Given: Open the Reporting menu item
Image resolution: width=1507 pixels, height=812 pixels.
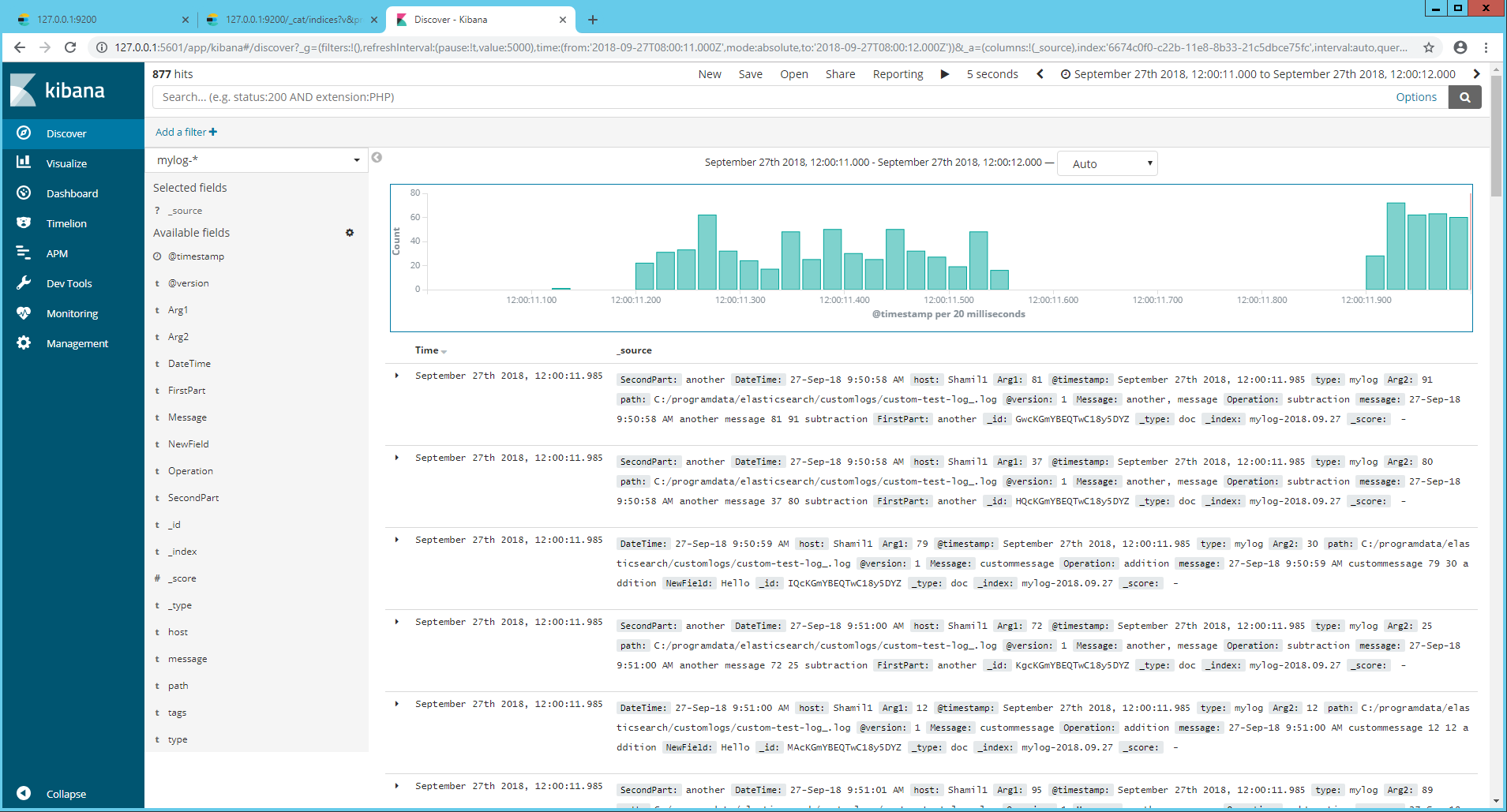Looking at the screenshot, I should pyautogui.click(x=898, y=74).
